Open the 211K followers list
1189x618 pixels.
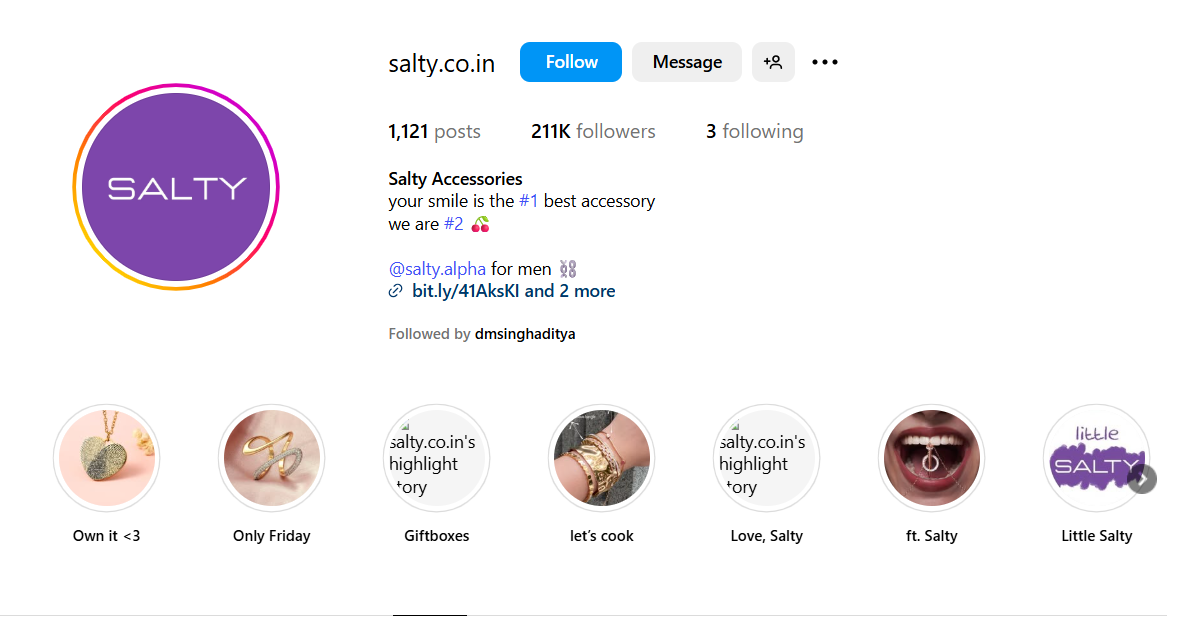(593, 131)
